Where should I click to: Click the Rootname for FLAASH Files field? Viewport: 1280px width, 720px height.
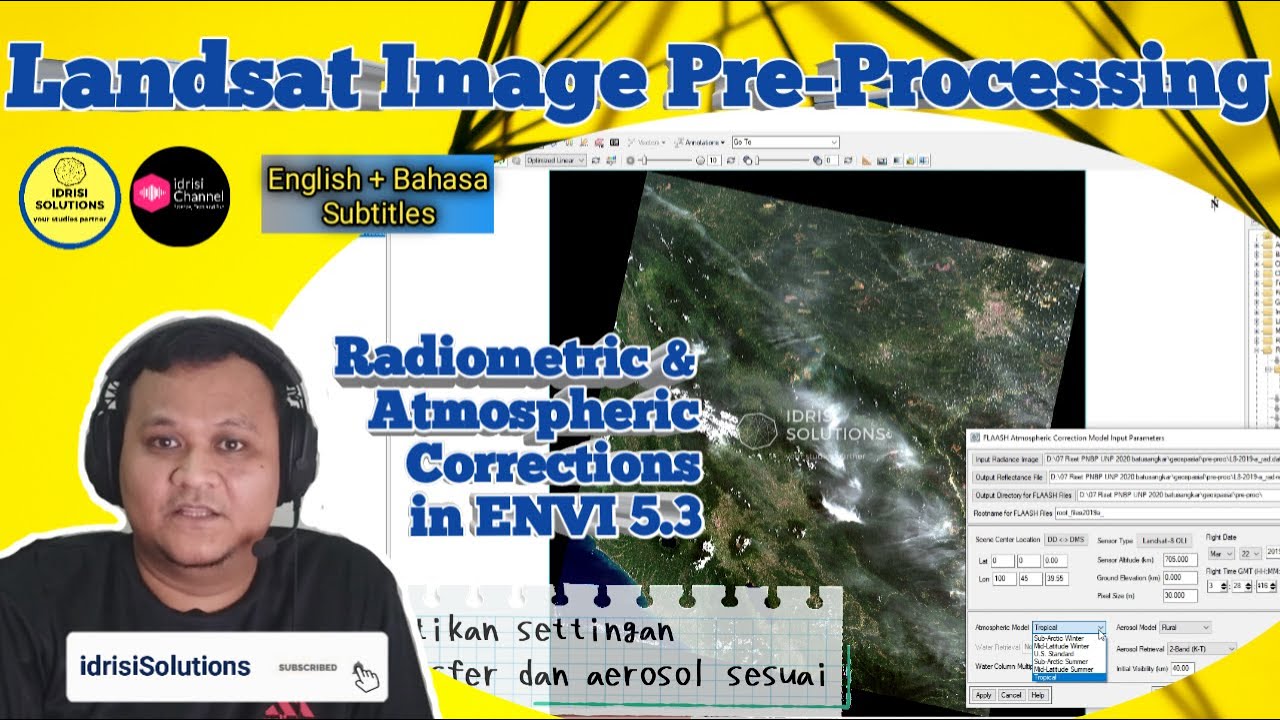tap(1167, 513)
